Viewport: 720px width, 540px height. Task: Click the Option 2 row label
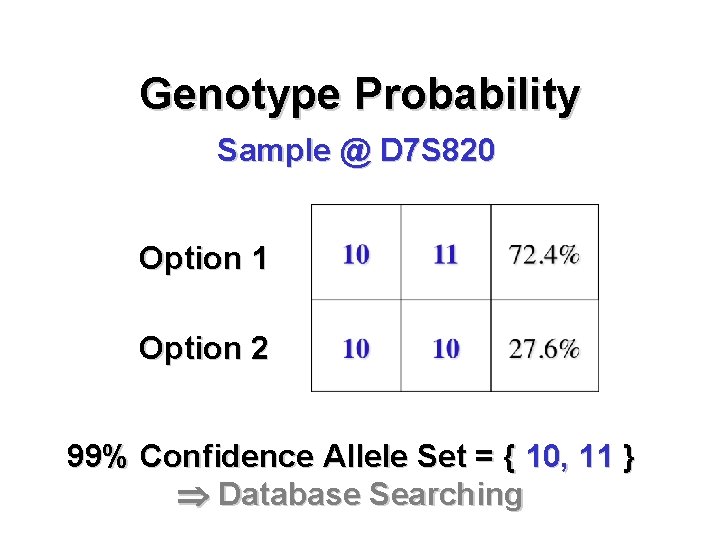203,349
